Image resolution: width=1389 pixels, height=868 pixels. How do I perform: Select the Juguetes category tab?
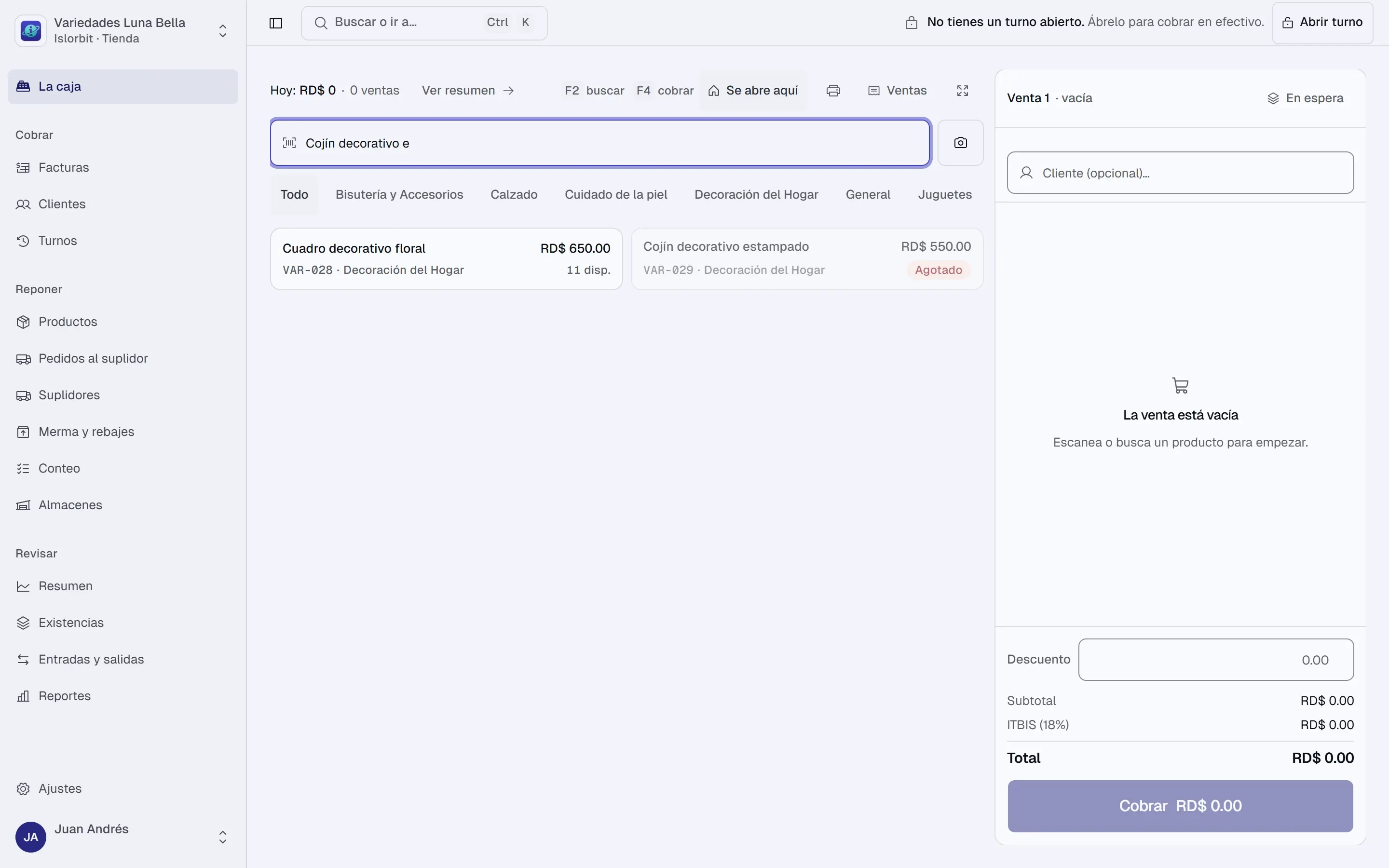click(x=945, y=195)
